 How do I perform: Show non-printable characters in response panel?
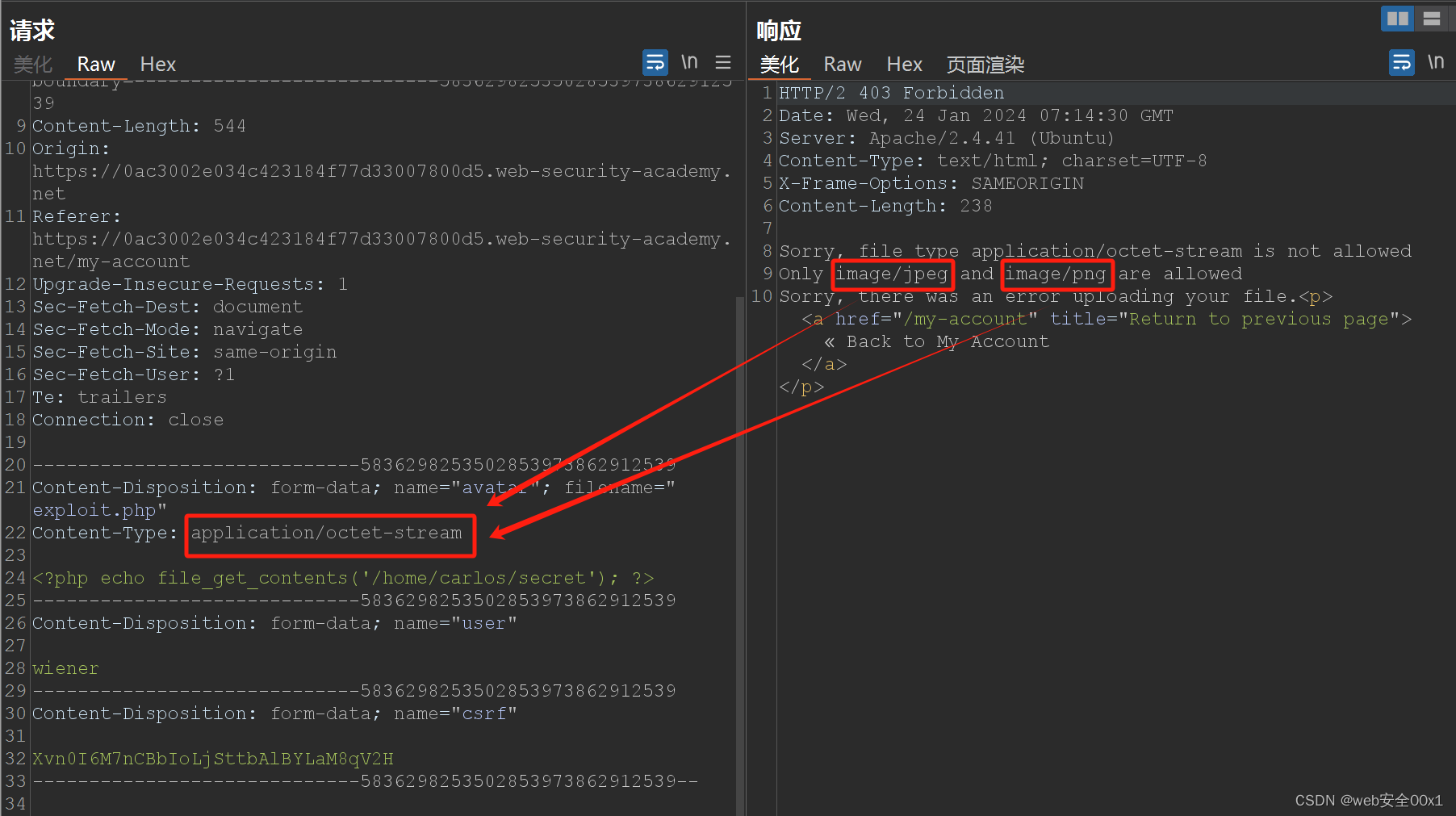[x=1436, y=62]
